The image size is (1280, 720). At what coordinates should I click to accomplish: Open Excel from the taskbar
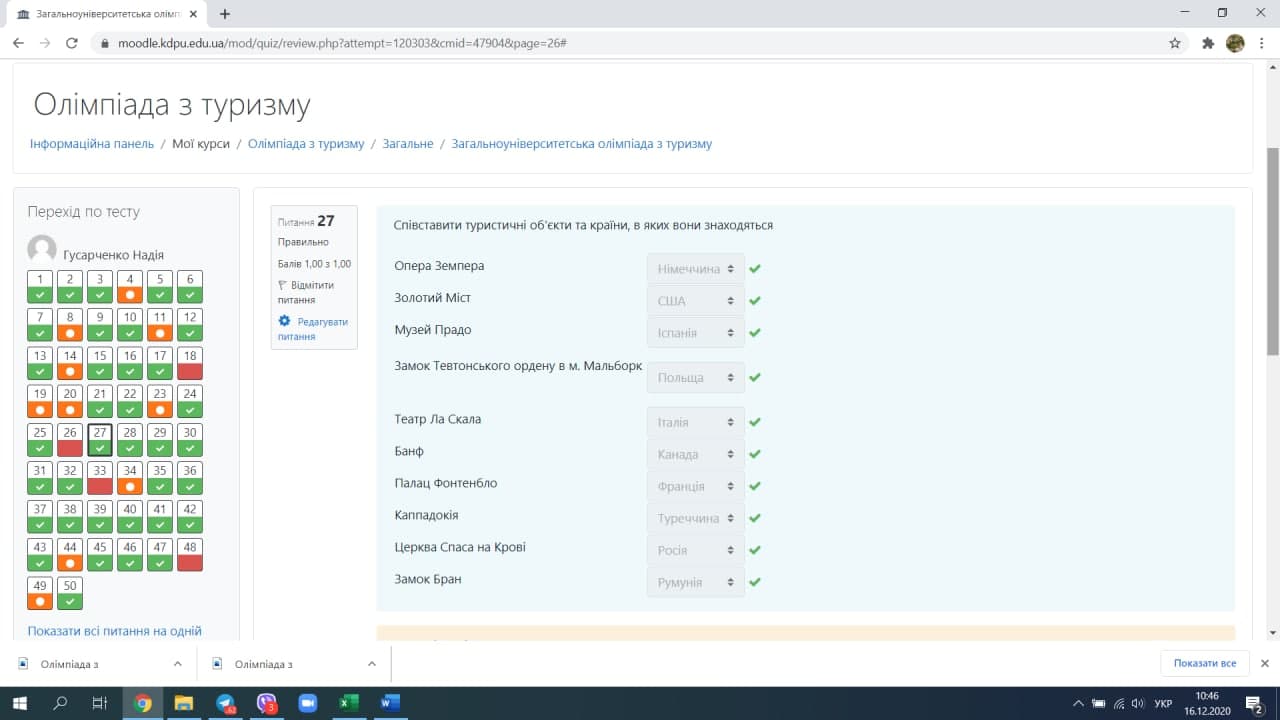click(x=348, y=703)
